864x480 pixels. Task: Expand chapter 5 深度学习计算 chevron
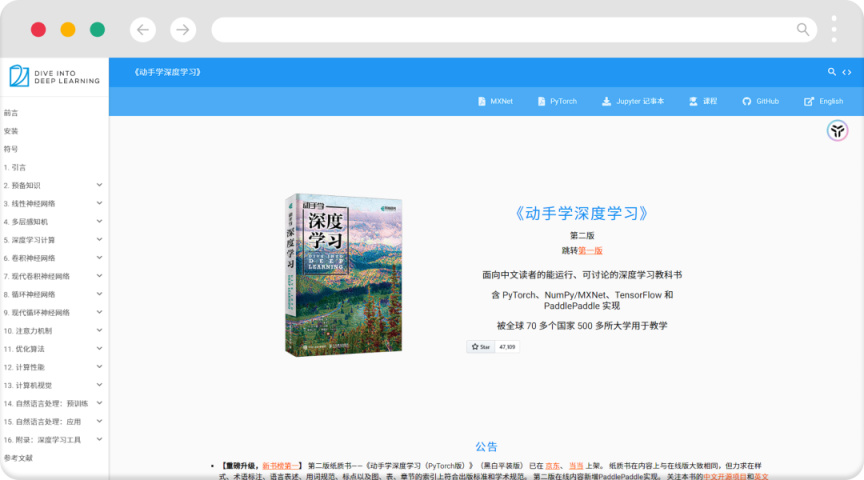point(99,240)
